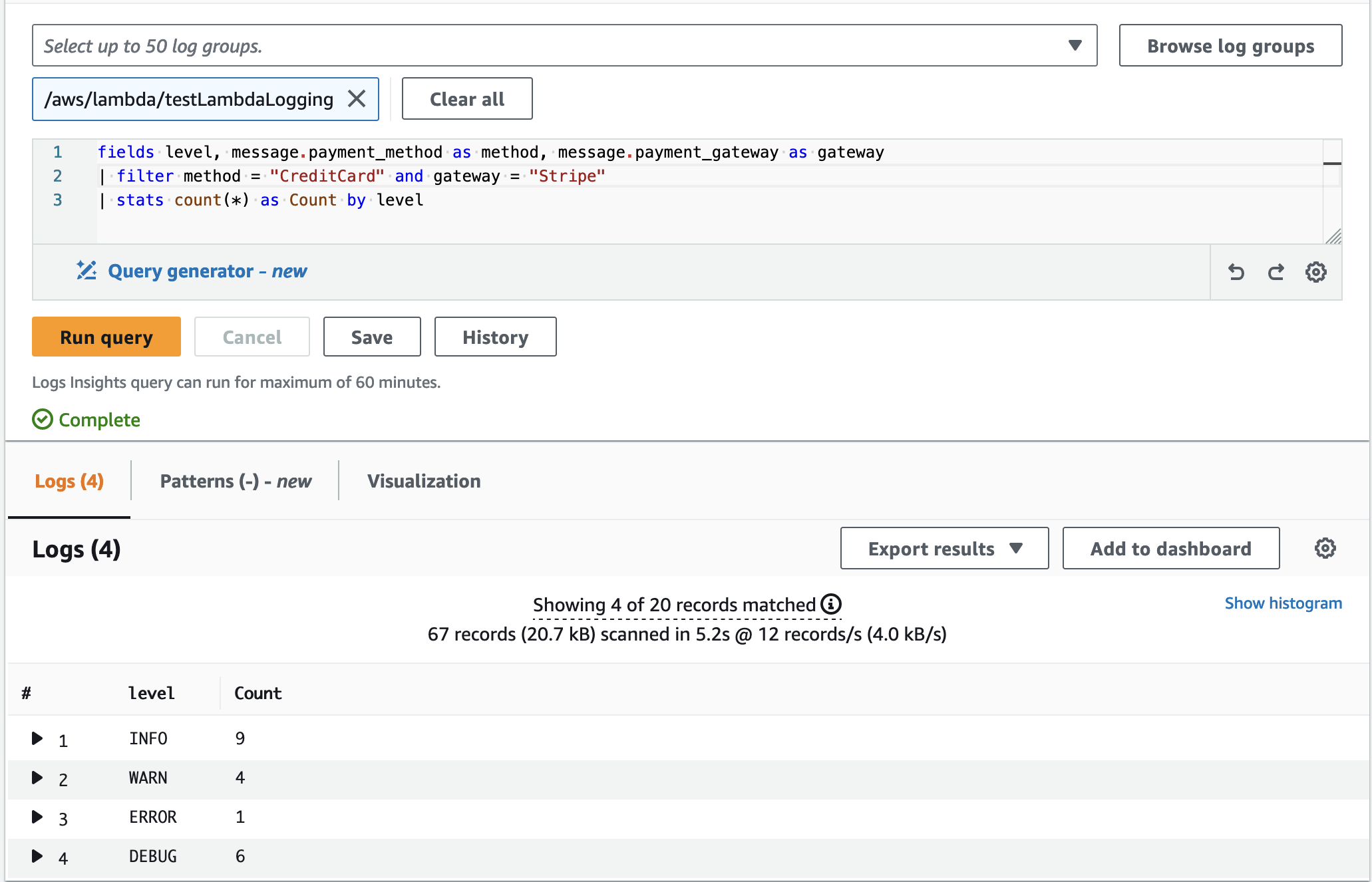Click the Cancel button
The width and height of the screenshot is (1372, 882).
(x=252, y=337)
